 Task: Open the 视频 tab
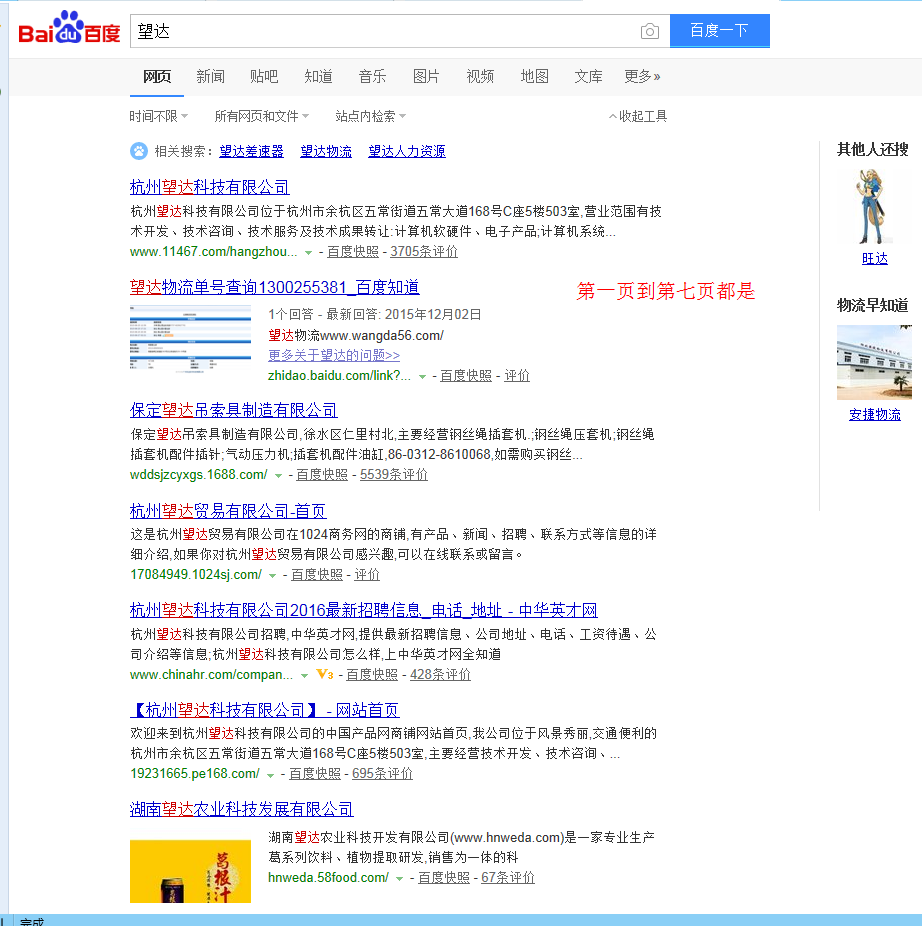click(480, 77)
